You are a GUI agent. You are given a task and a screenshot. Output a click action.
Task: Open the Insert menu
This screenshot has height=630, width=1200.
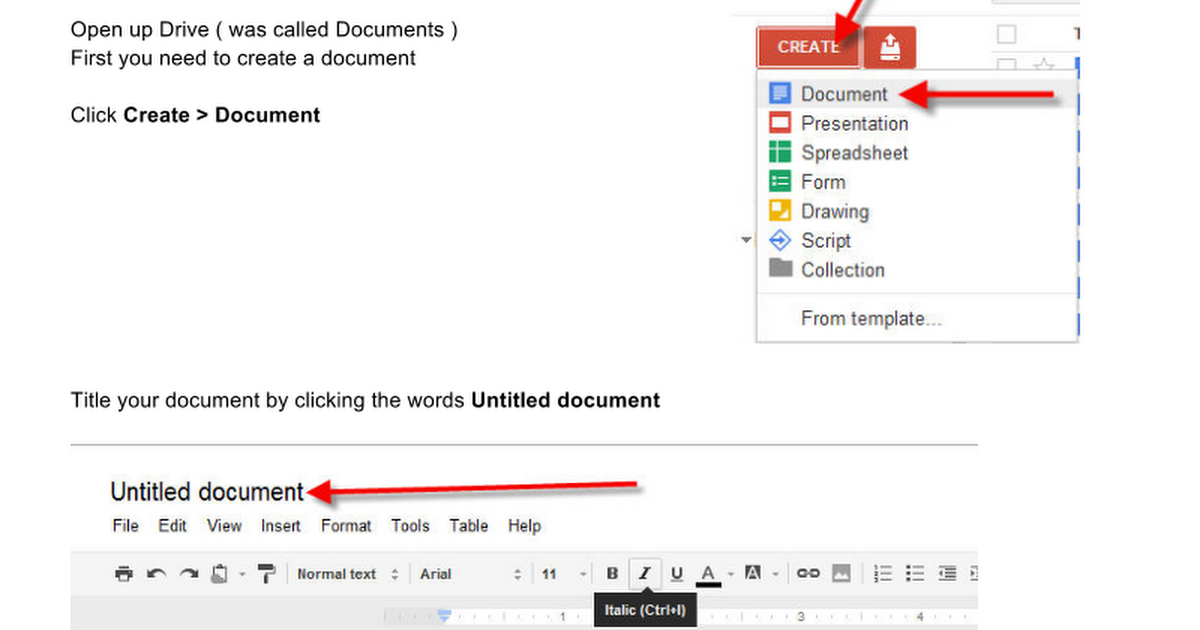coord(281,526)
